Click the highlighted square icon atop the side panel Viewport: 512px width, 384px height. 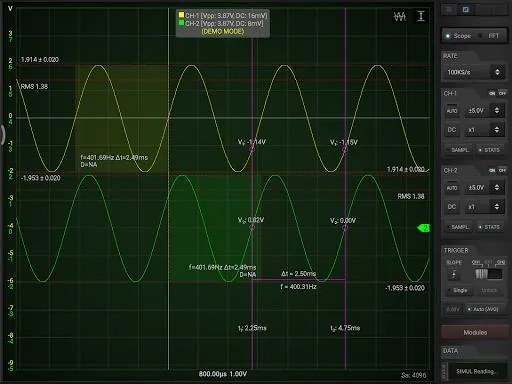click(466, 9)
